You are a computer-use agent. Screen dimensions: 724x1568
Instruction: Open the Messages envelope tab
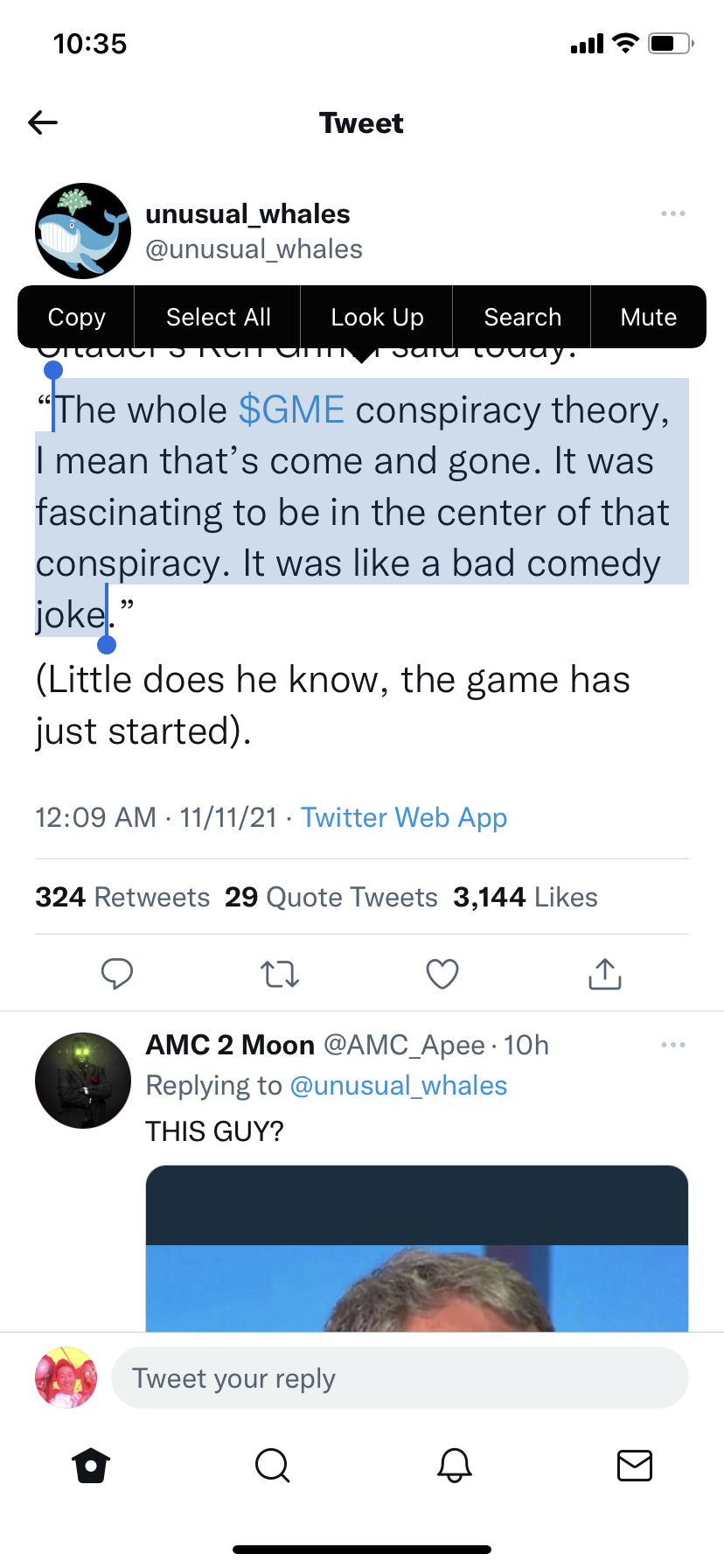pyautogui.click(x=635, y=1465)
